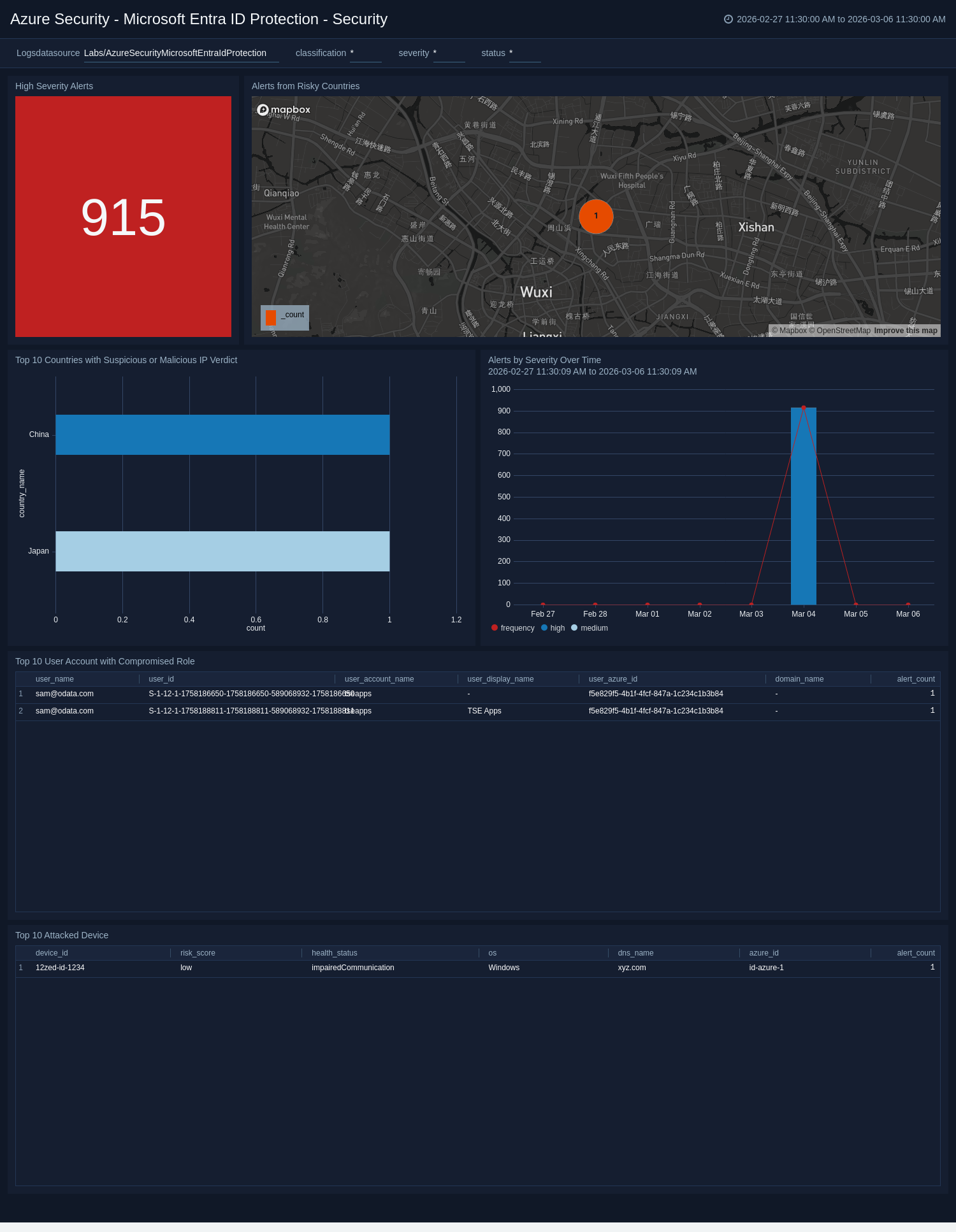Select the 12zed-id-1234 device row
The height and width of the screenshot is (1232, 956).
tap(60, 968)
